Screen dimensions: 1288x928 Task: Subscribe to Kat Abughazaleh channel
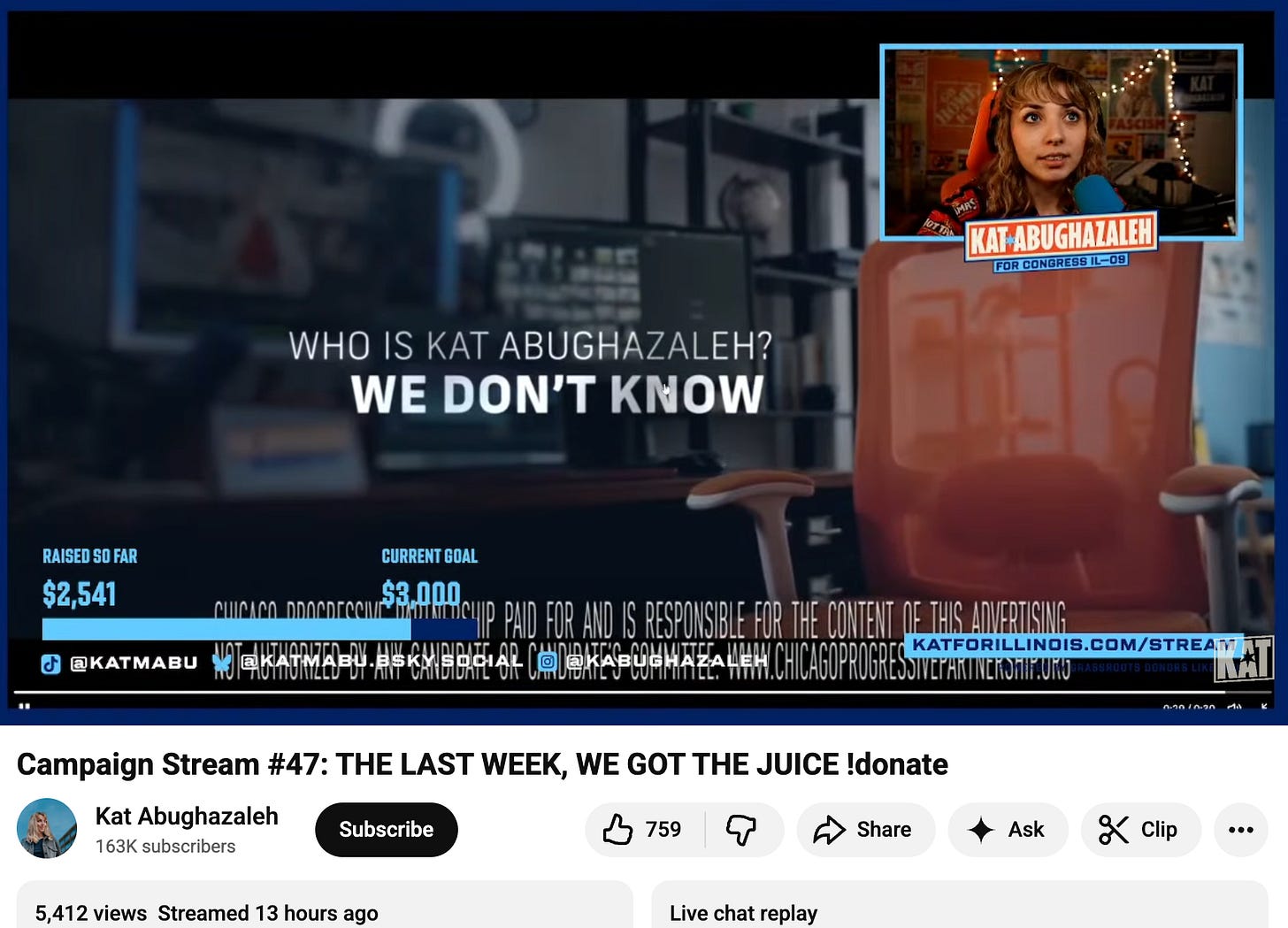(386, 830)
